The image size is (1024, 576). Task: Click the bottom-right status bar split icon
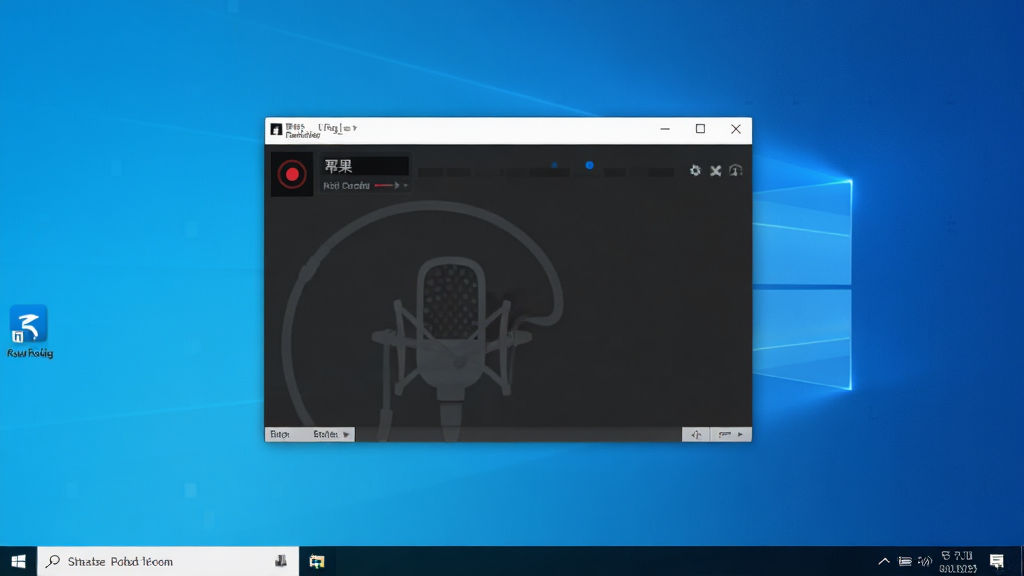696,434
